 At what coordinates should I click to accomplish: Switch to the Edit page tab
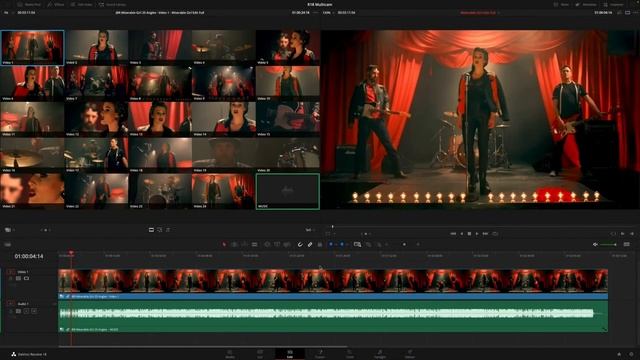coord(290,354)
